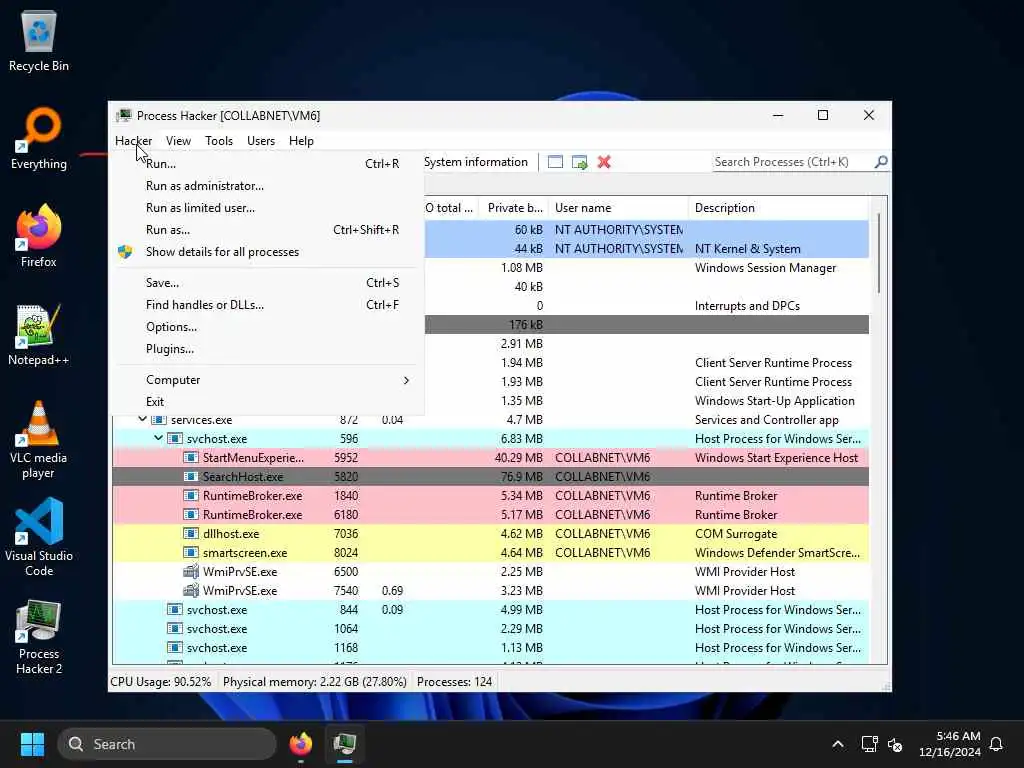Expand the Computer submenu arrow
Image resolution: width=1024 pixels, height=768 pixels.
[406, 380]
